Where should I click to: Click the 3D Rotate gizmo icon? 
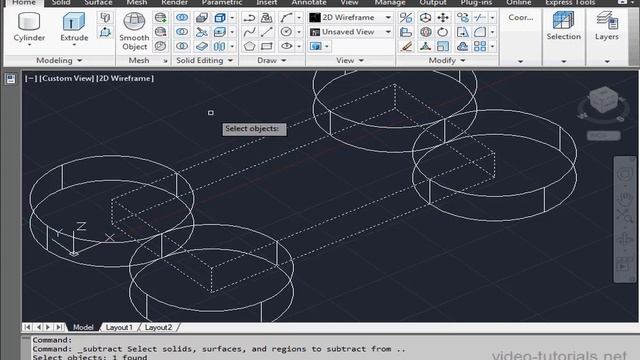click(425, 32)
